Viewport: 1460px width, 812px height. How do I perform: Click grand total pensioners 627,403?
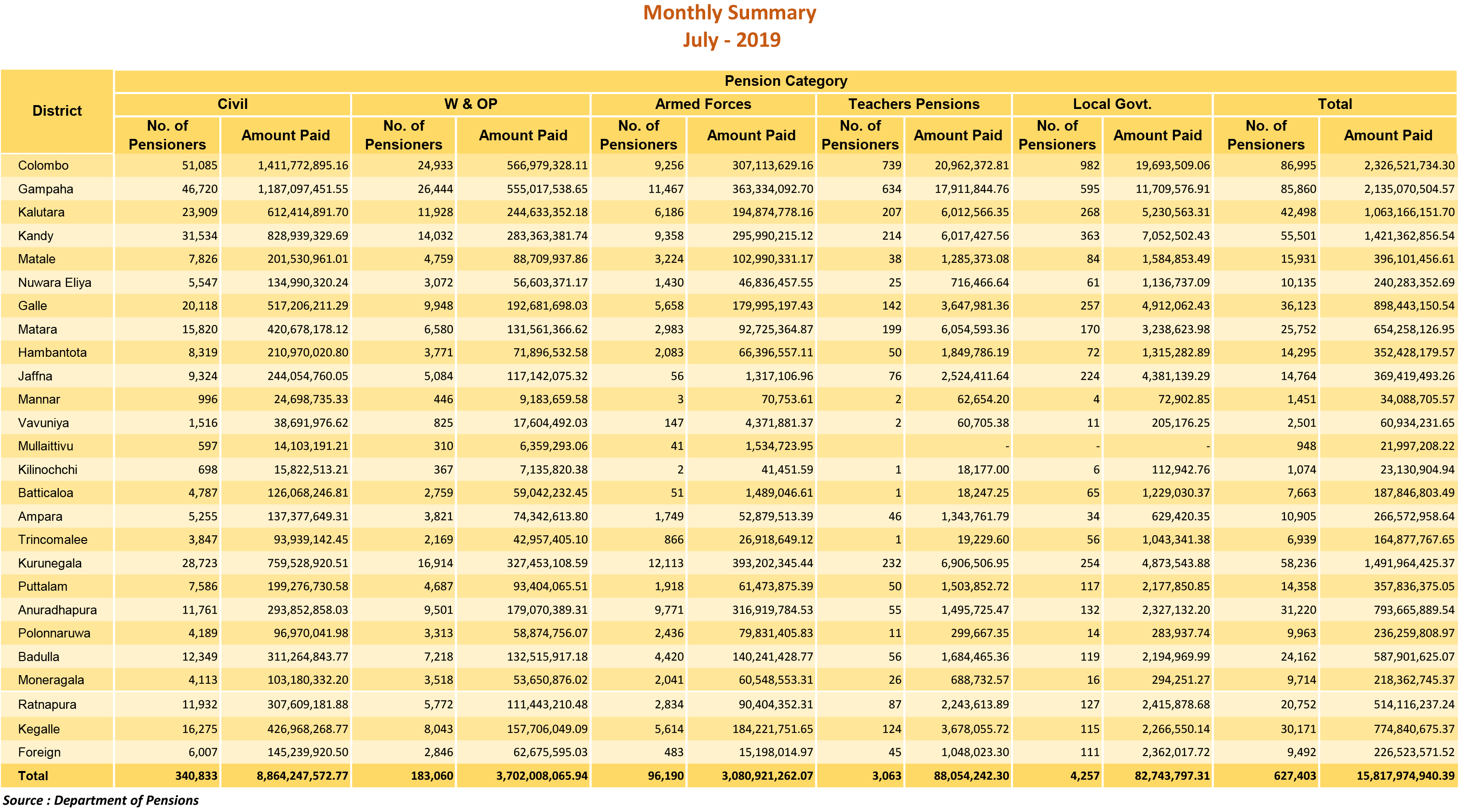click(x=1295, y=776)
